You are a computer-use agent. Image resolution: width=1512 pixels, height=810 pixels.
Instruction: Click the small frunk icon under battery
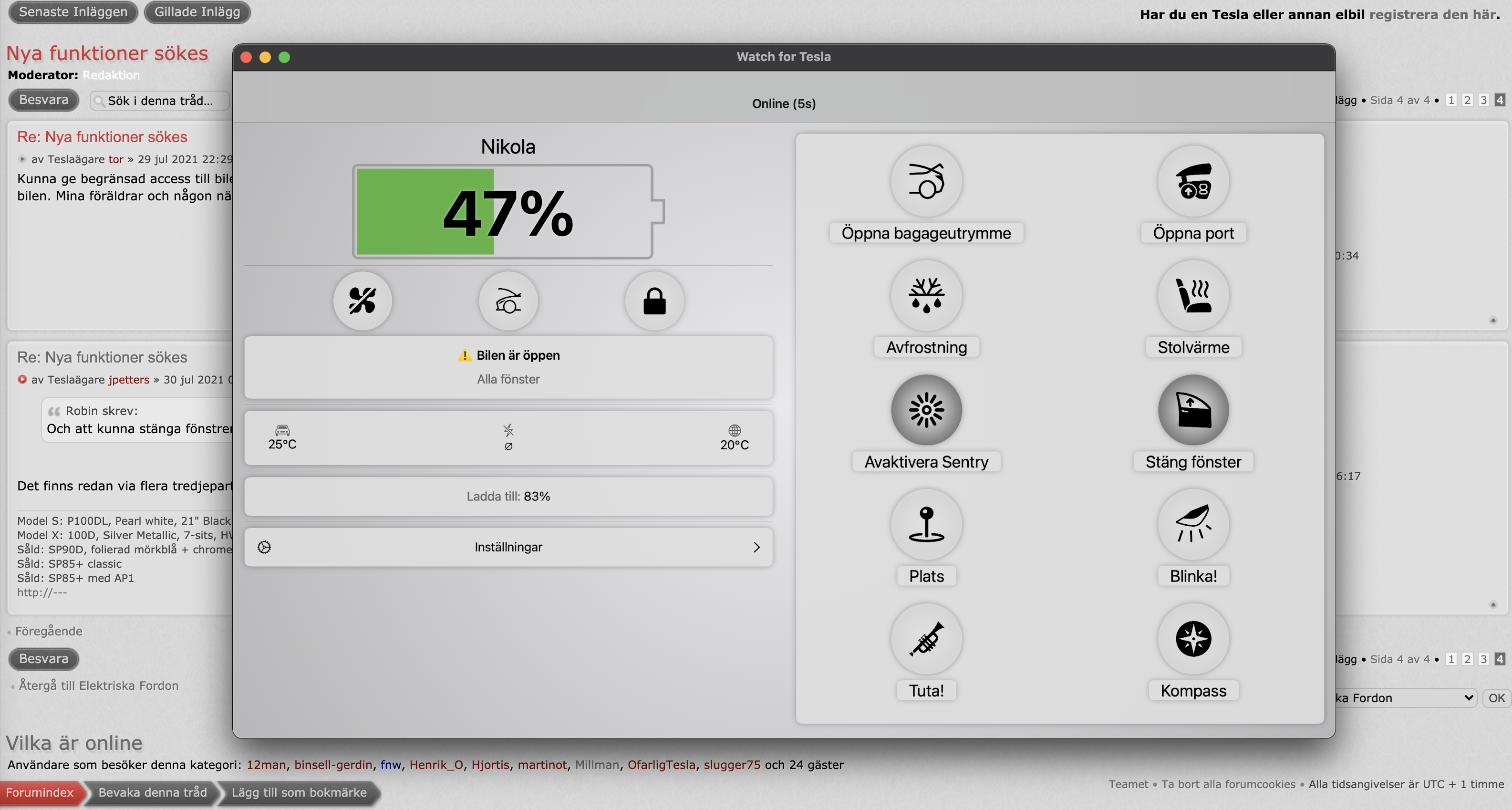[508, 301]
